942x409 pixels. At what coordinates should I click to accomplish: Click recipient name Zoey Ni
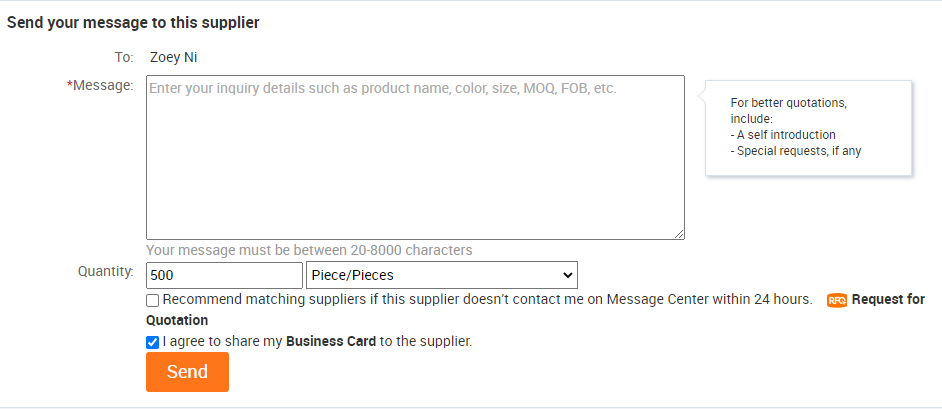coord(174,57)
